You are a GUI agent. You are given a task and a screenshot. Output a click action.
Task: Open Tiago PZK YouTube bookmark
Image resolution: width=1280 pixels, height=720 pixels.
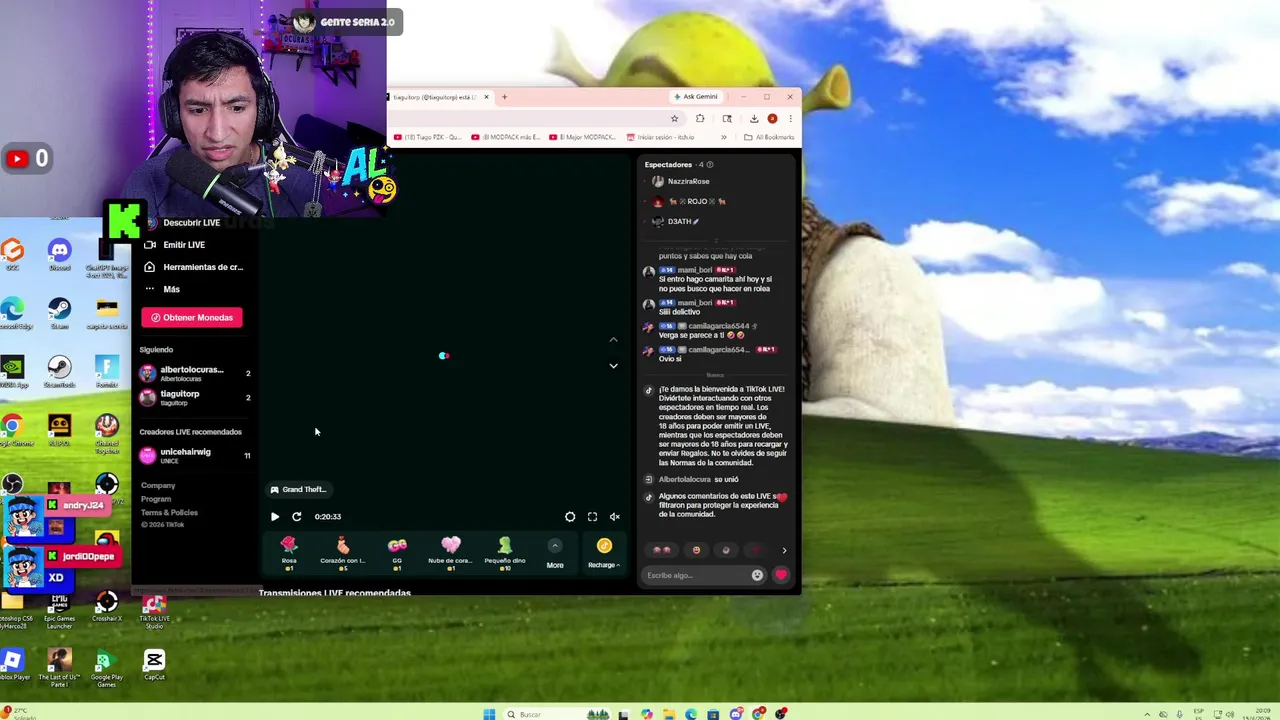pyautogui.click(x=427, y=137)
